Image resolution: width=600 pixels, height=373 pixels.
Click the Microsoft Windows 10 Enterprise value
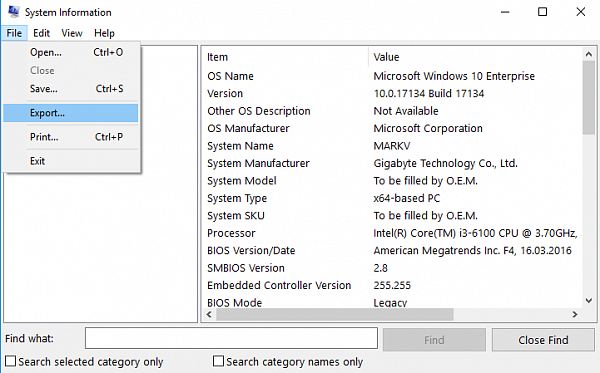click(454, 76)
